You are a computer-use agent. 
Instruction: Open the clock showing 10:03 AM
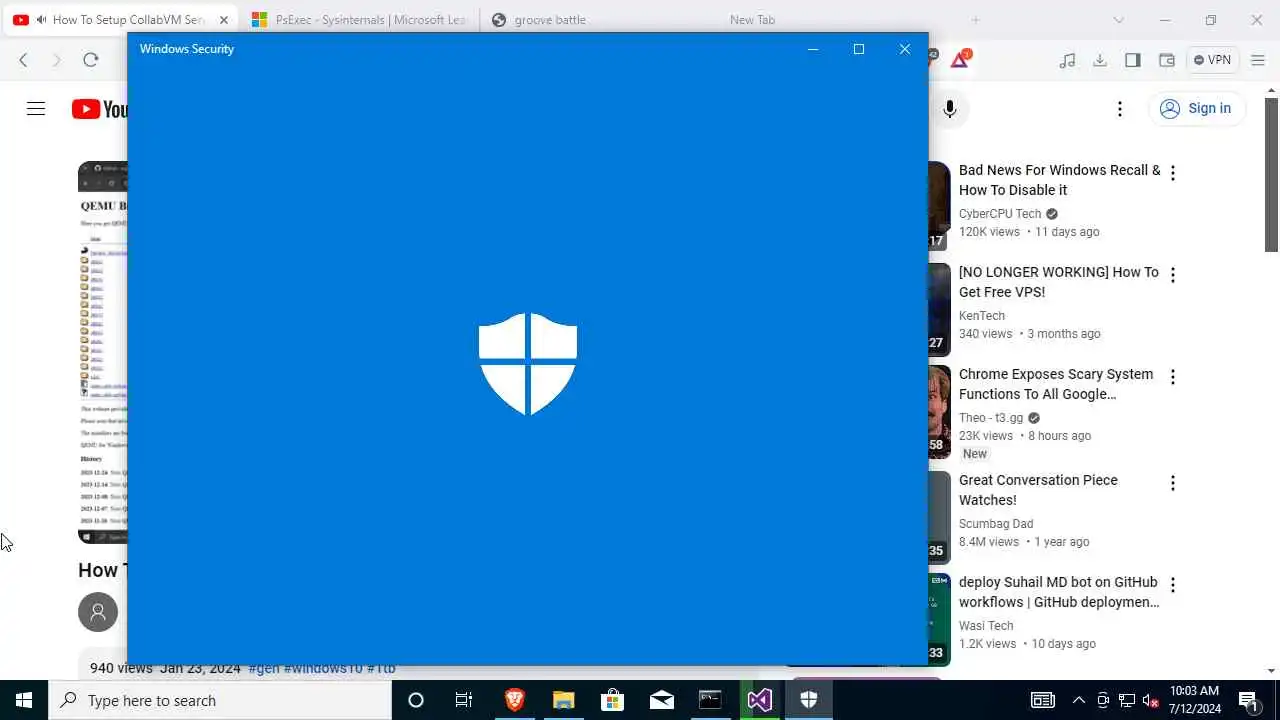click(x=1194, y=700)
